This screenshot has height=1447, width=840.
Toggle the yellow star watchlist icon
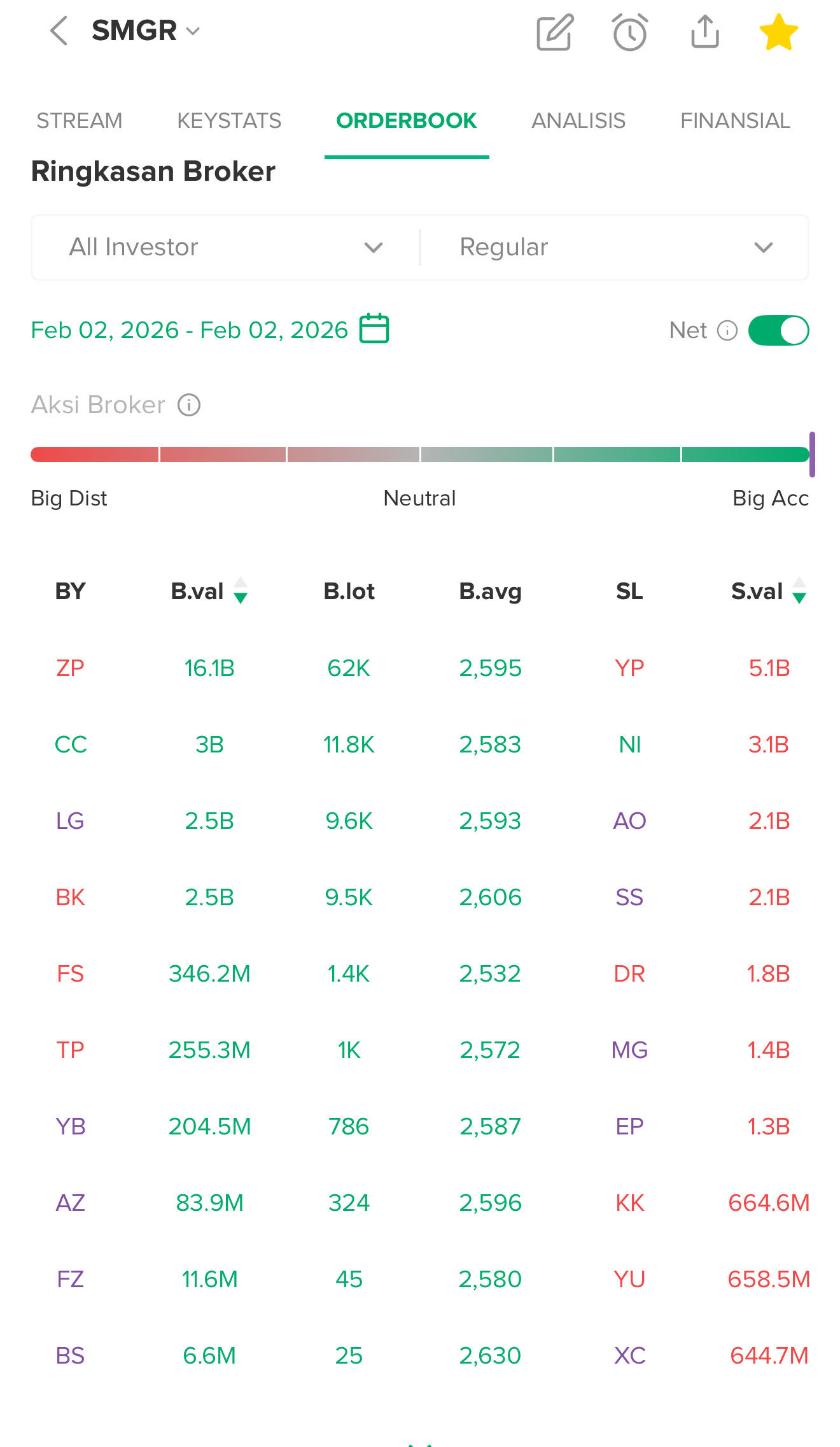pyautogui.click(x=778, y=32)
